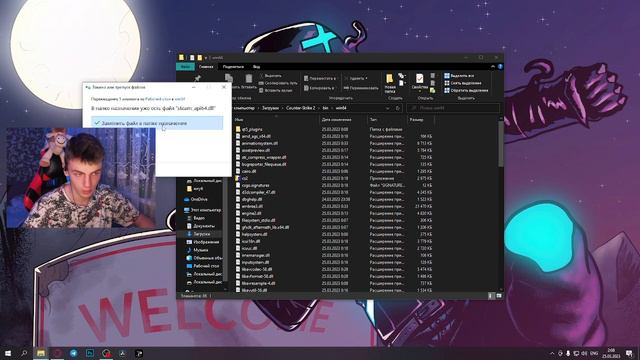Close the file replace dialog
This screenshot has width=640, height=360.
(x=224, y=87)
